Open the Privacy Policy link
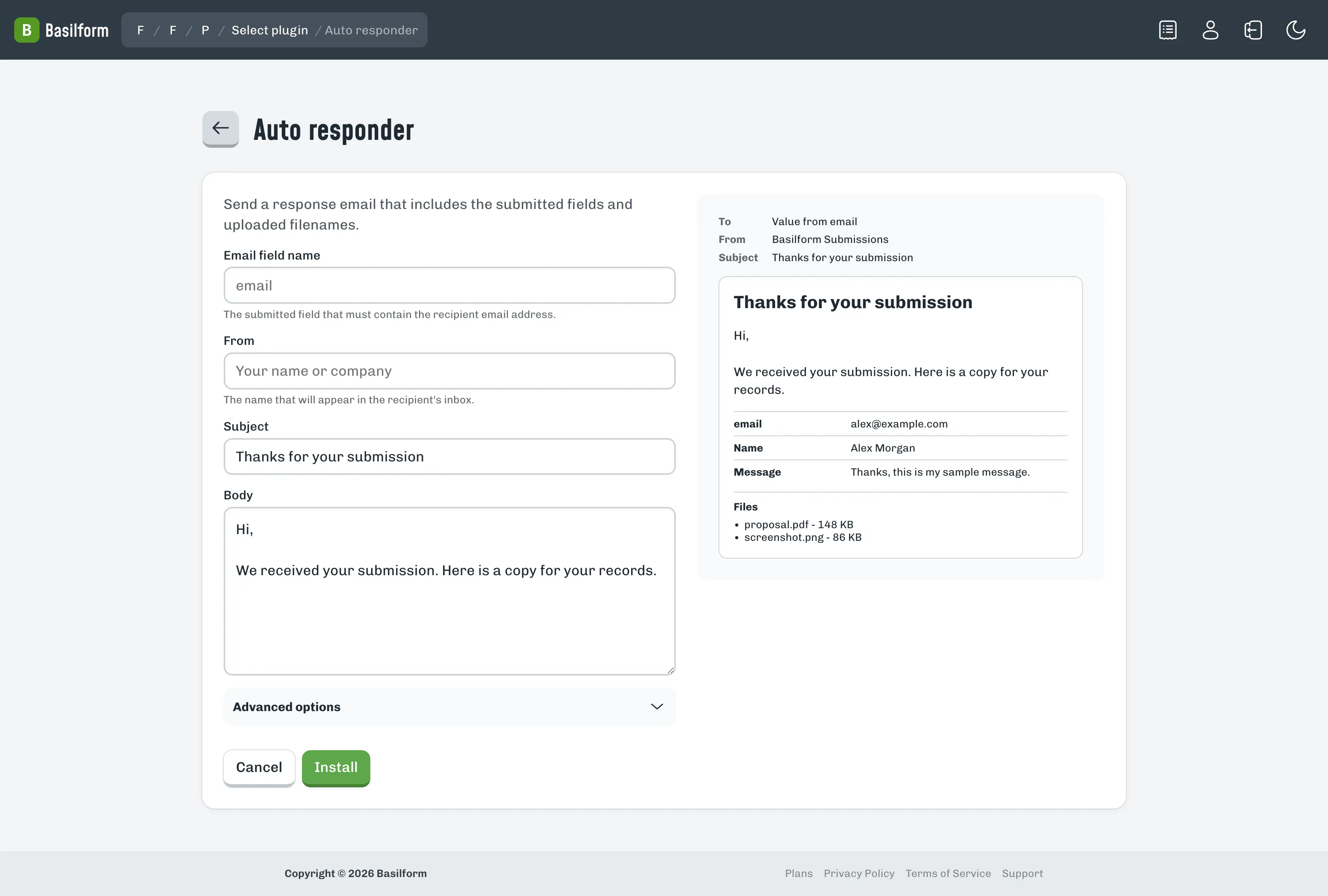Viewport: 1328px width, 896px height. pyautogui.click(x=859, y=873)
